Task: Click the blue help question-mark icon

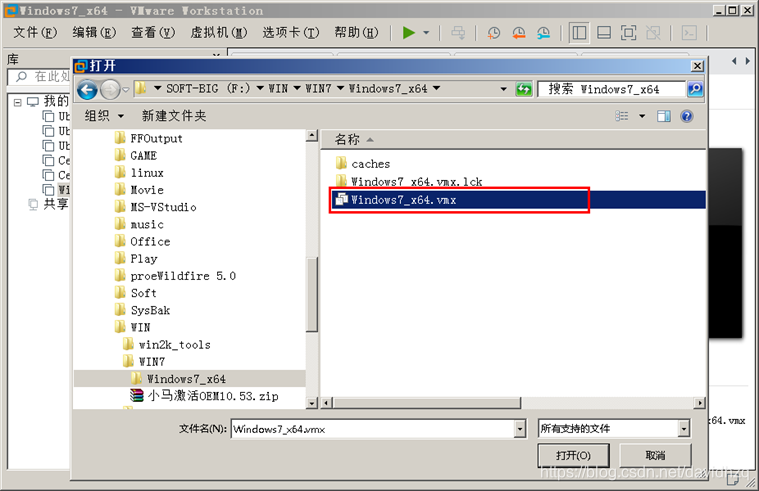Action: pyautogui.click(x=687, y=116)
